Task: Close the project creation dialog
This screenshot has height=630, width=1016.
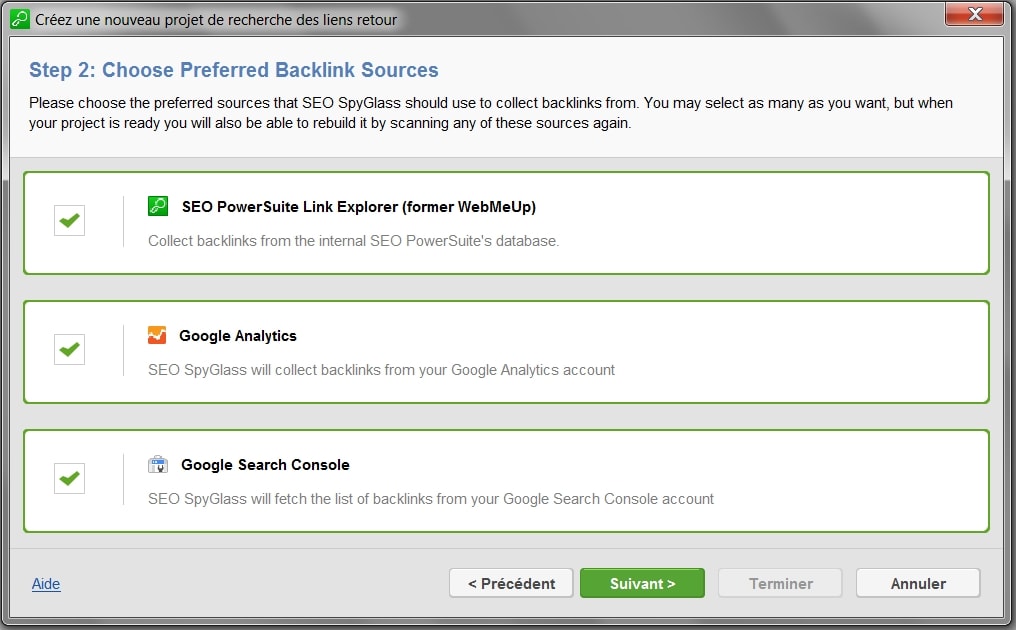Action: [x=975, y=14]
